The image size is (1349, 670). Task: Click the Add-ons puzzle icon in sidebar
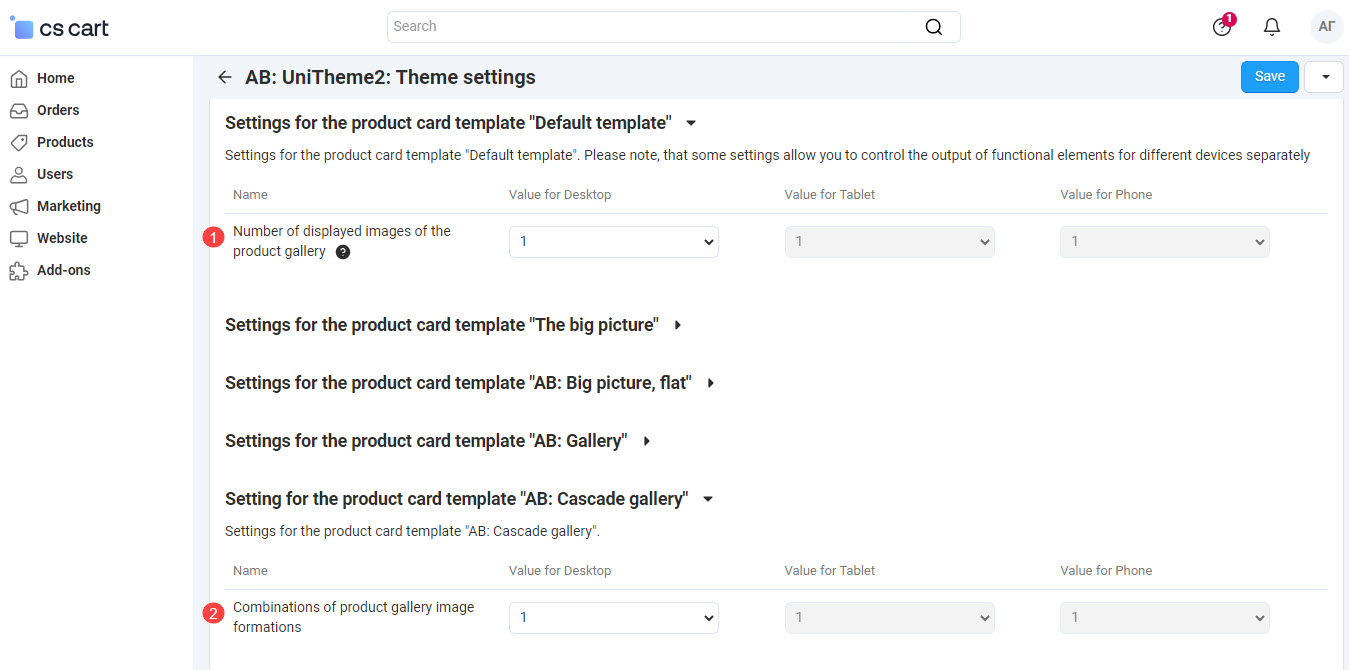tap(19, 270)
